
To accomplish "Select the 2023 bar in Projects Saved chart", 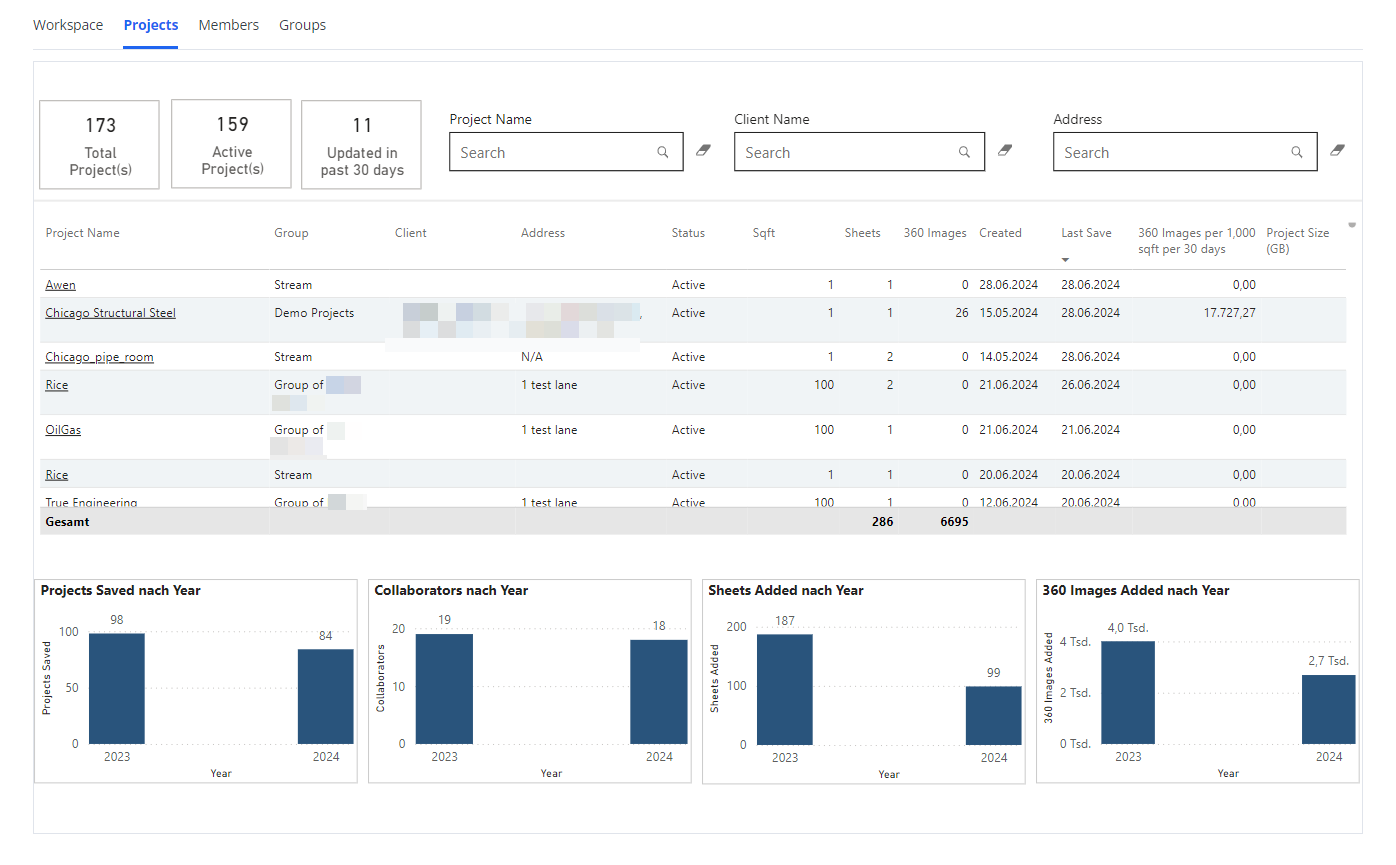I will coord(117,688).
